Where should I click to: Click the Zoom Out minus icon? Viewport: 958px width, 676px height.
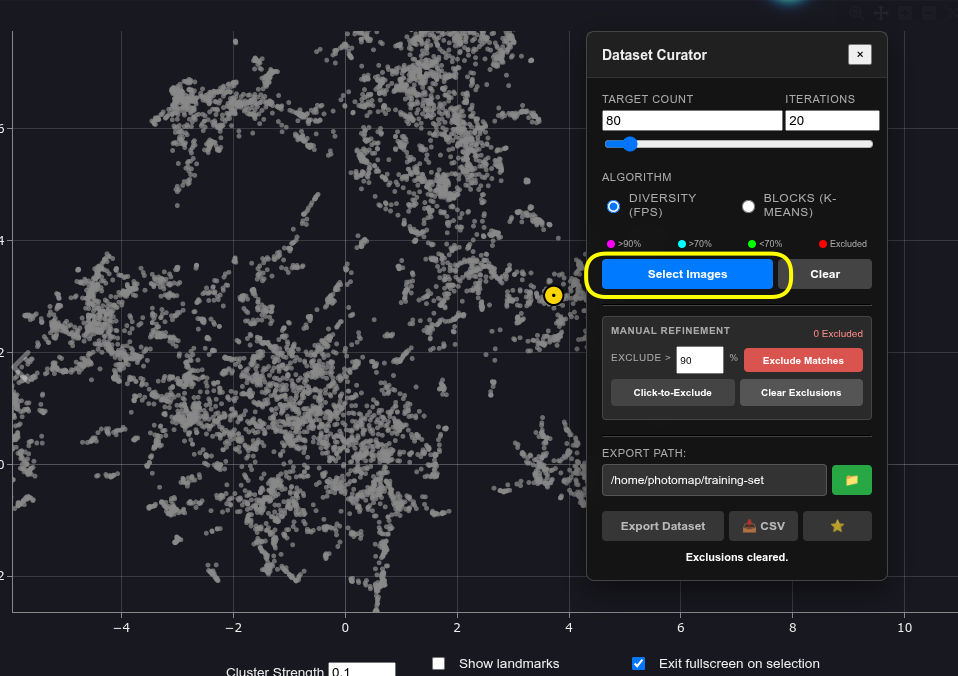(x=929, y=13)
